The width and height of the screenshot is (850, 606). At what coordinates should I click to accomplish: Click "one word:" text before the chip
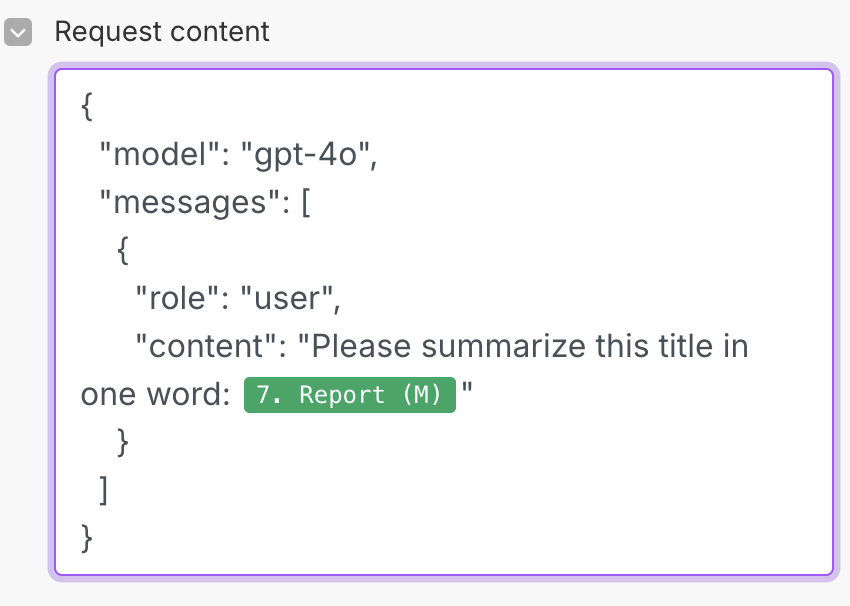(156, 395)
